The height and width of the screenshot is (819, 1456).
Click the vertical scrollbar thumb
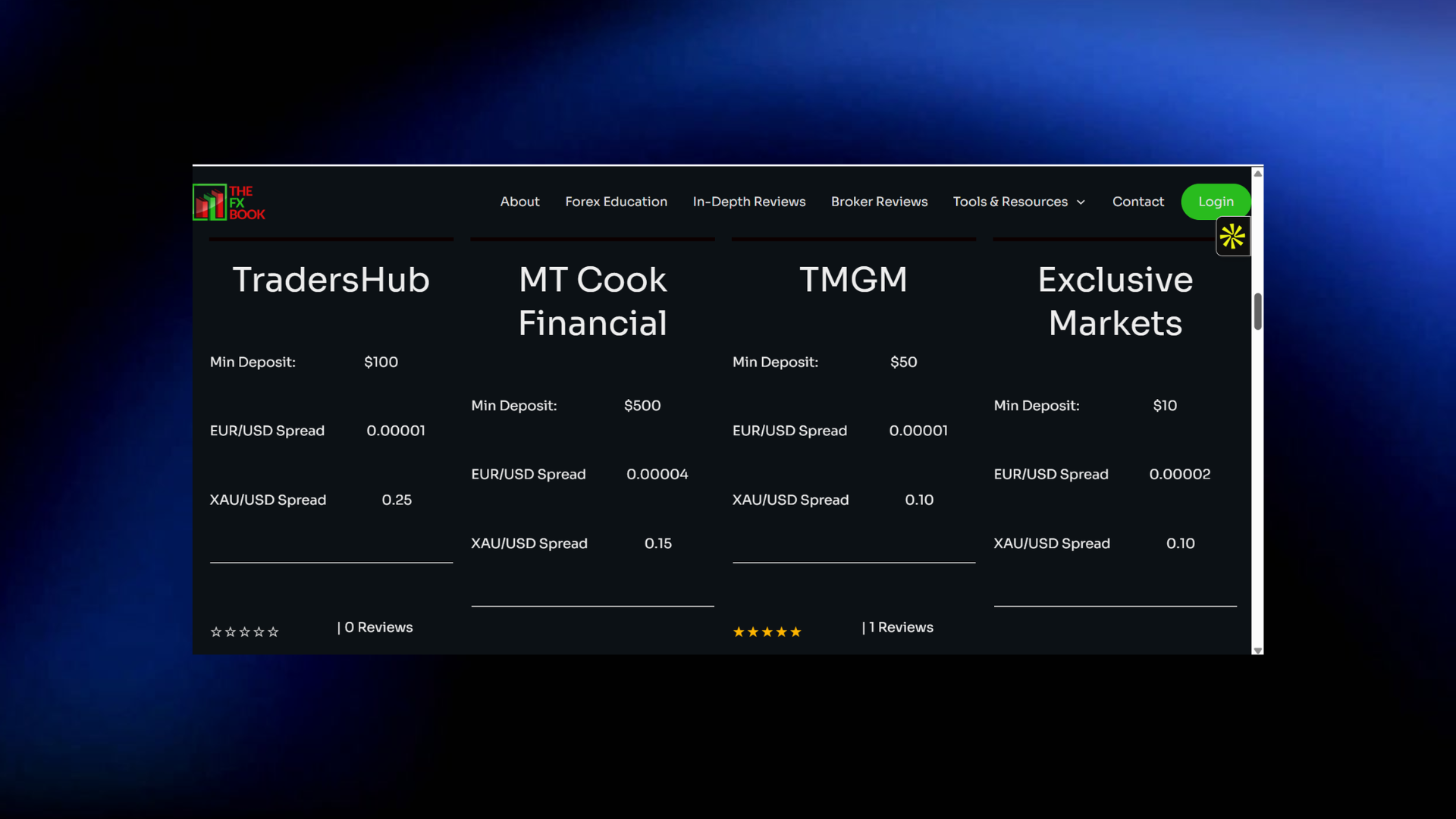click(1257, 312)
